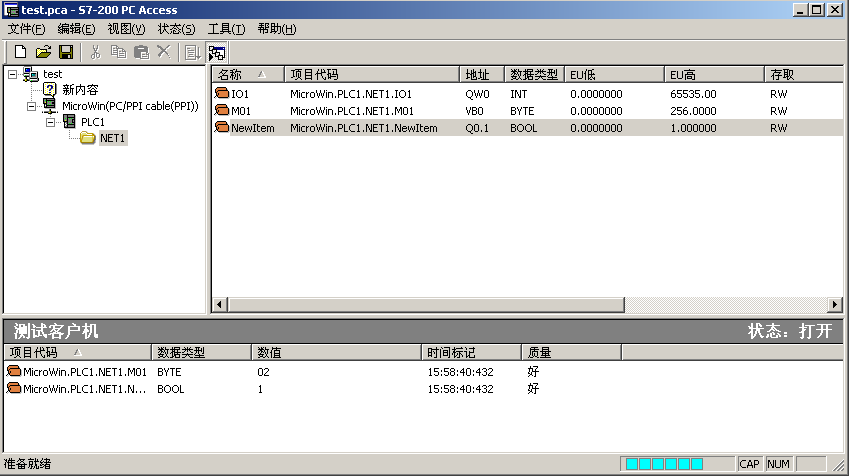Select the IO1 item row
The height and width of the screenshot is (476, 849).
[240, 94]
